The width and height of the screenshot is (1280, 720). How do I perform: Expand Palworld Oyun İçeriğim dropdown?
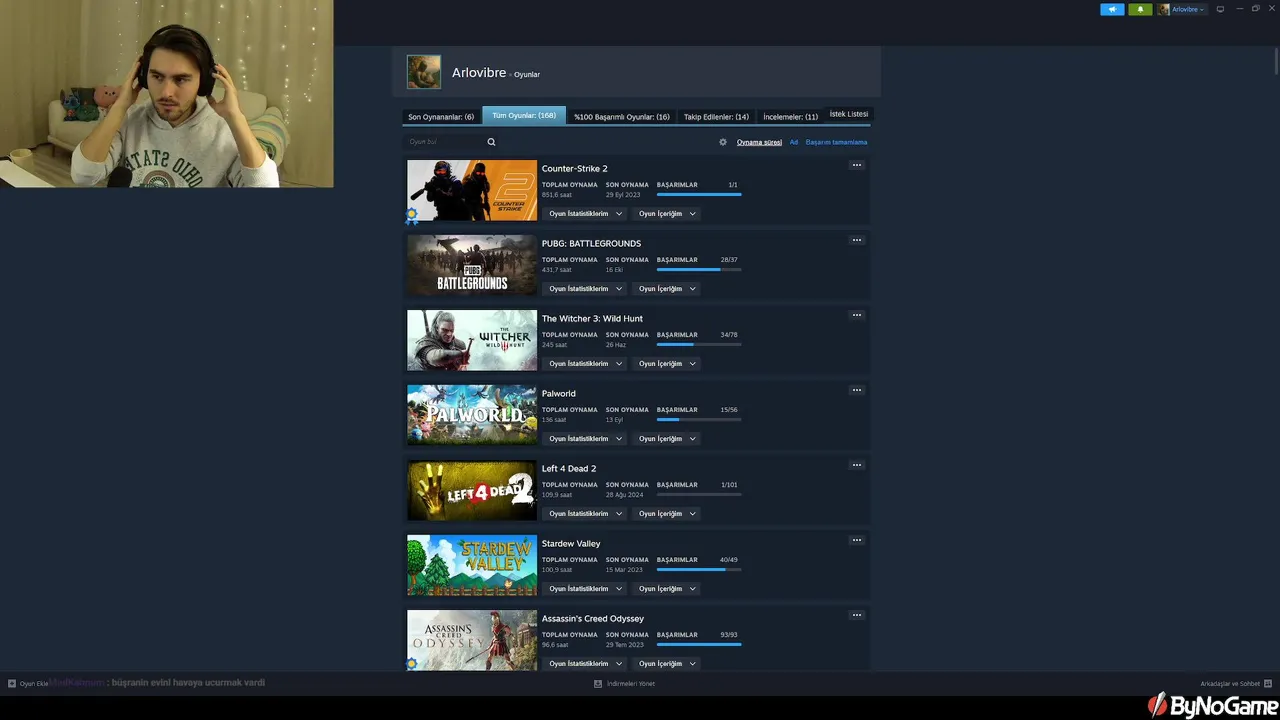pos(667,439)
